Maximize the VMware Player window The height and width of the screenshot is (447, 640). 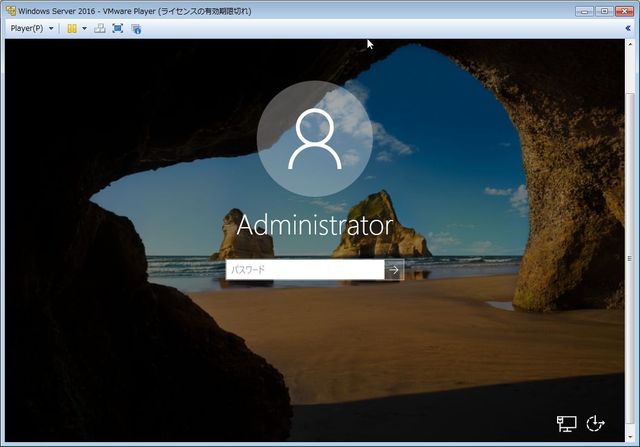tap(604, 11)
